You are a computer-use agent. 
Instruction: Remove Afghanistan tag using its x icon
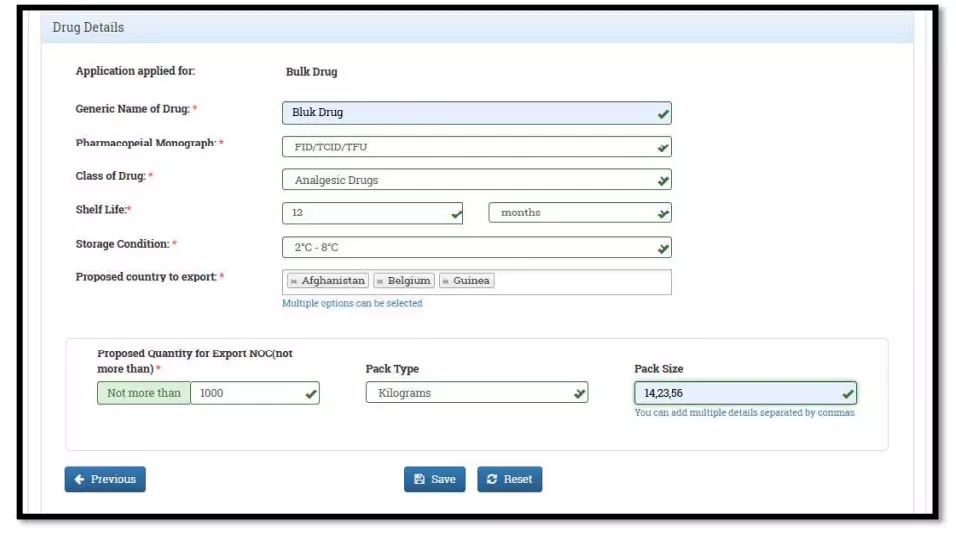(x=293, y=281)
